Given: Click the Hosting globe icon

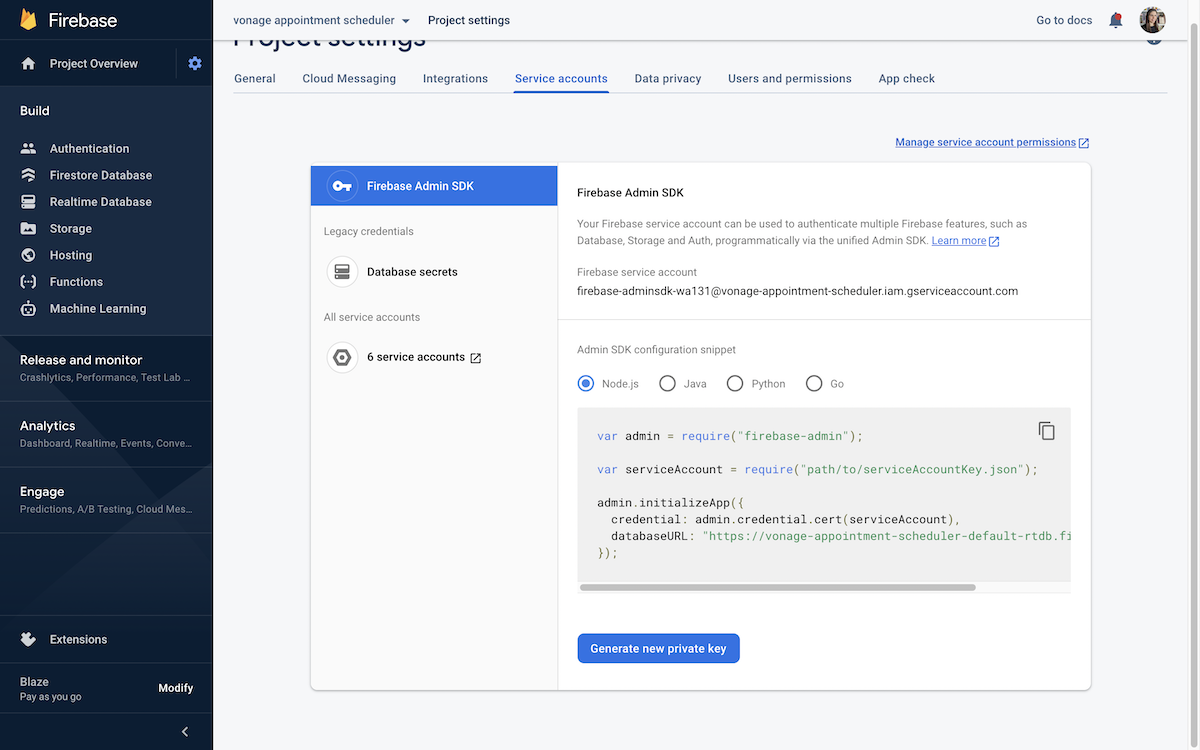Looking at the screenshot, I should click(28, 255).
